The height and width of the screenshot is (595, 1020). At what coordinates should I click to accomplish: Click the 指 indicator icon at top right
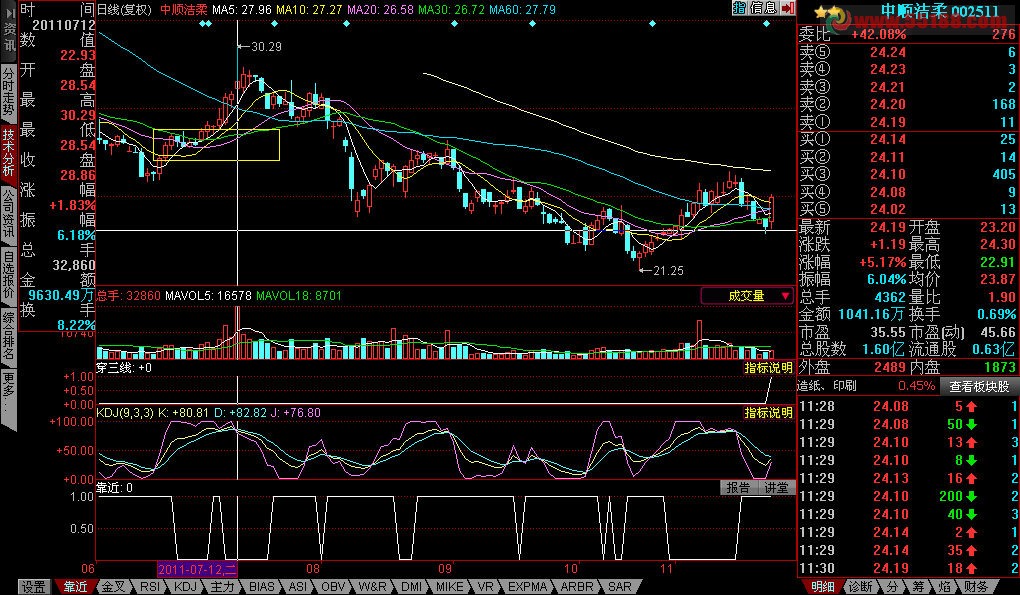click(x=740, y=8)
